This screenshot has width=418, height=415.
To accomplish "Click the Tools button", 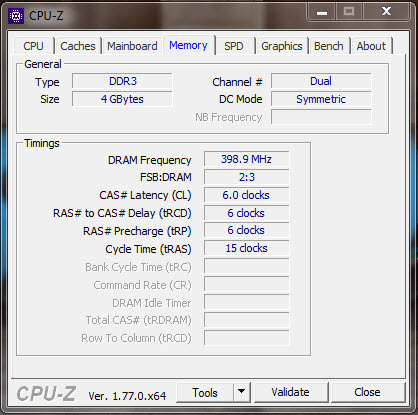I will [205, 392].
